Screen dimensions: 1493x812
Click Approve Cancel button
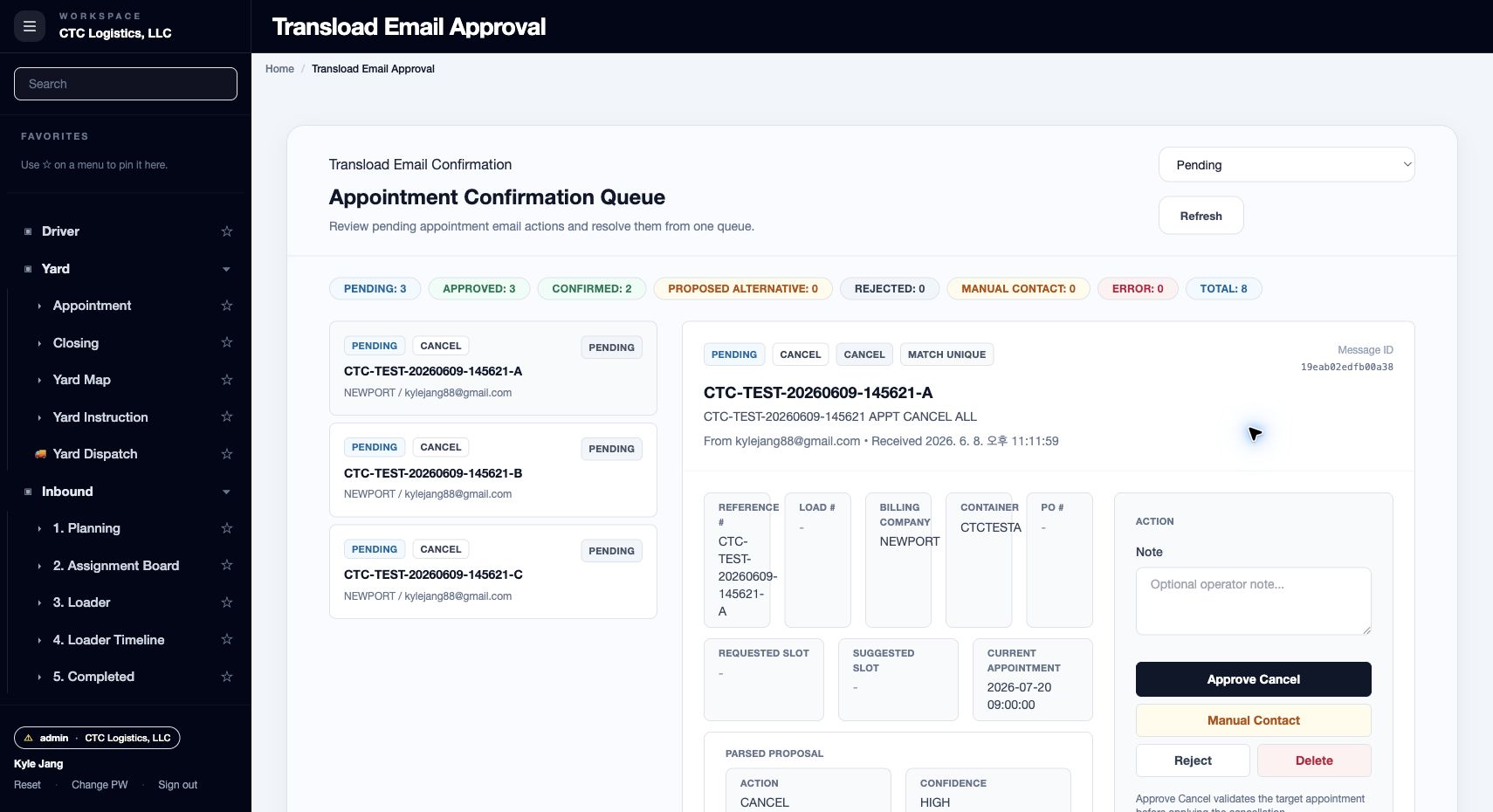pyautogui.click(x=1253, y=679)
